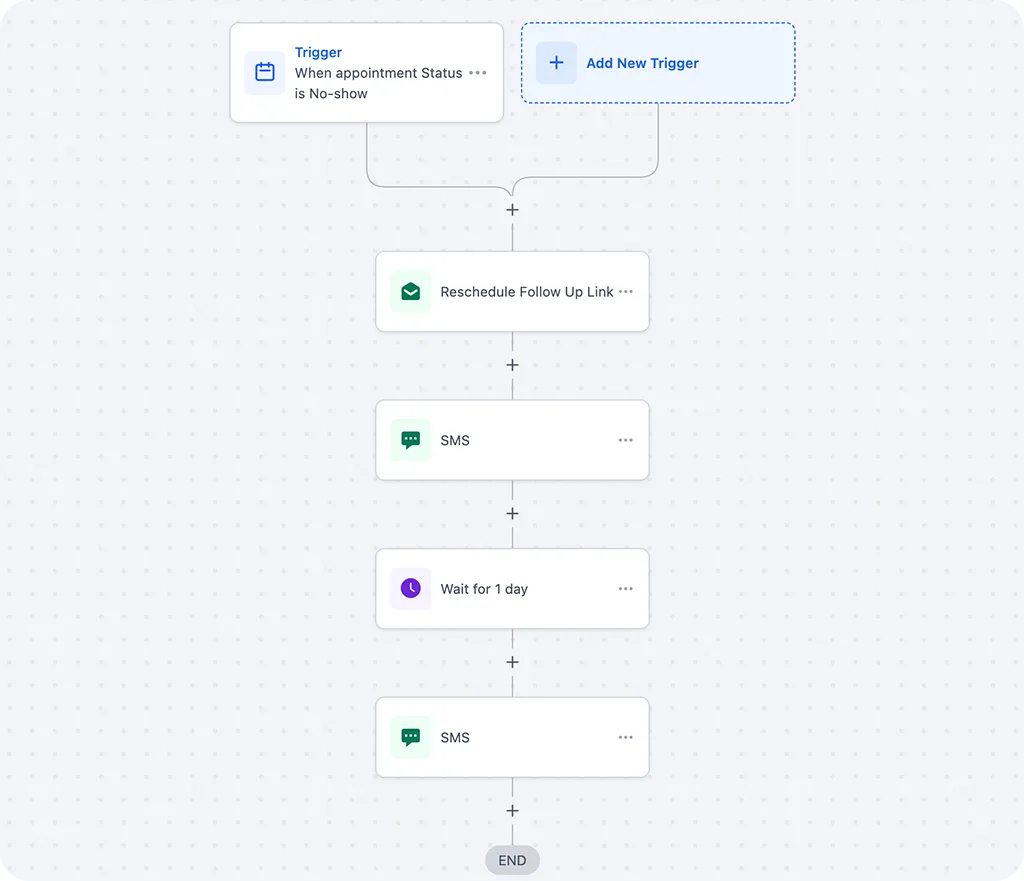Insert a step between Wait and last SMS
The image size is (1024, 881).
tap(512, 662)
